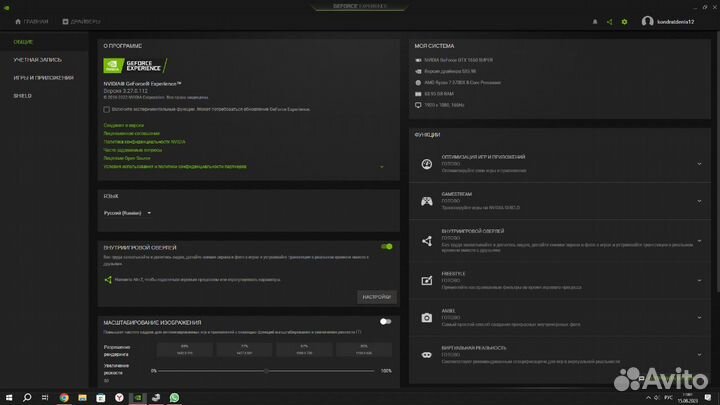Go to the Главная home tab
This screenshot has width=720, height=405.
32,22
